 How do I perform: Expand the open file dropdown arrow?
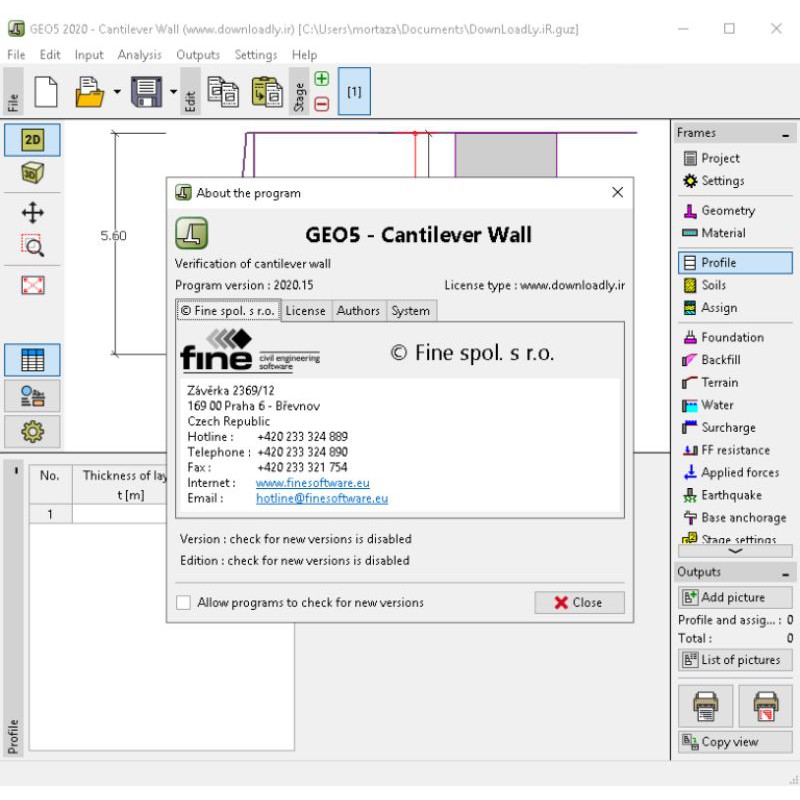point(117,92)
